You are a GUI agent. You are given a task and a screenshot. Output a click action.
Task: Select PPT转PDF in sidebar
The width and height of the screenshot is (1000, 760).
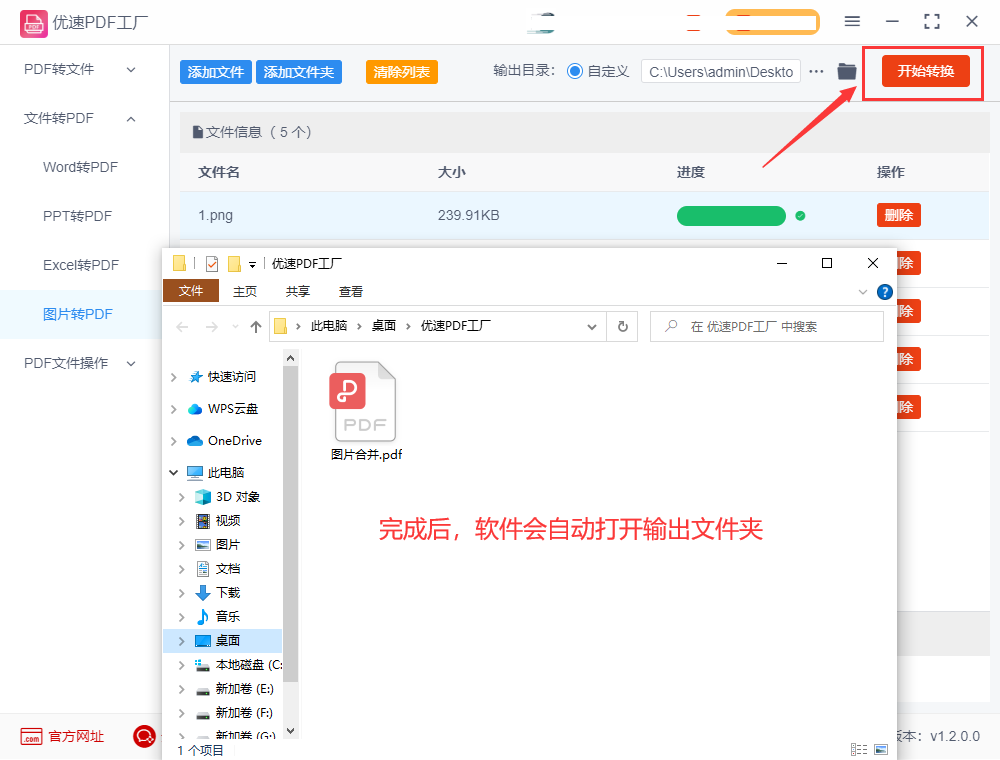(78, 216)
